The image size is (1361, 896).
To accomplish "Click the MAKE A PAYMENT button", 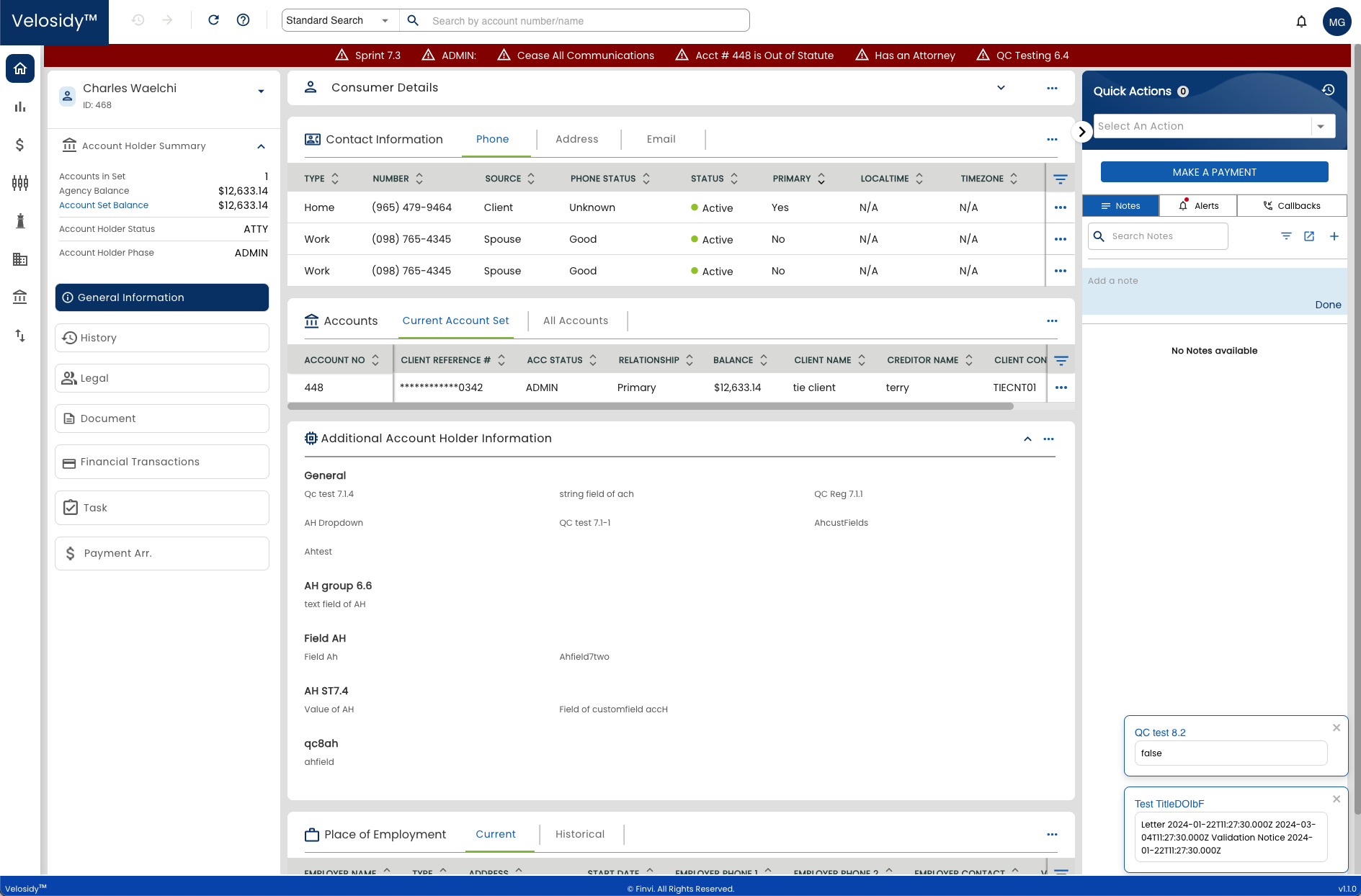I will (x=1214, y=171).
